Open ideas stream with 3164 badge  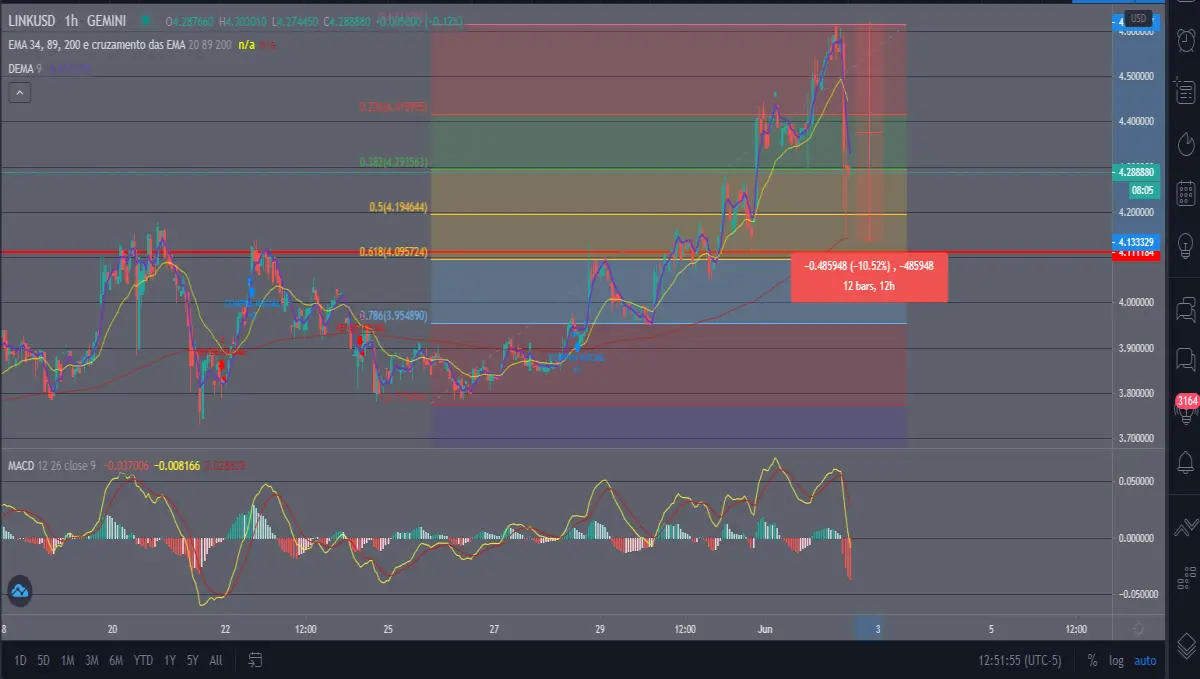coord(1186,408)
